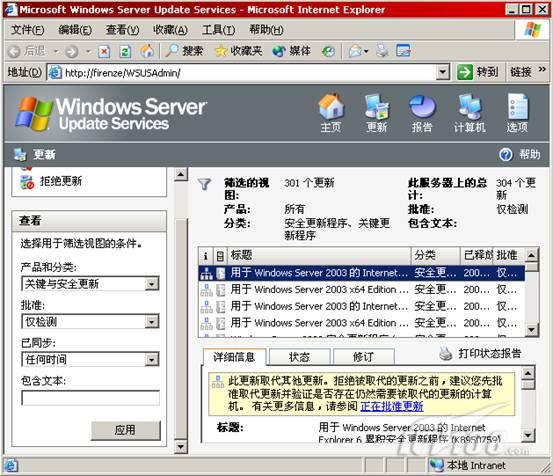Select the highlighted Windows Server 2003 Internet row
Screen dimensions: 553x476
click(361, 273)
